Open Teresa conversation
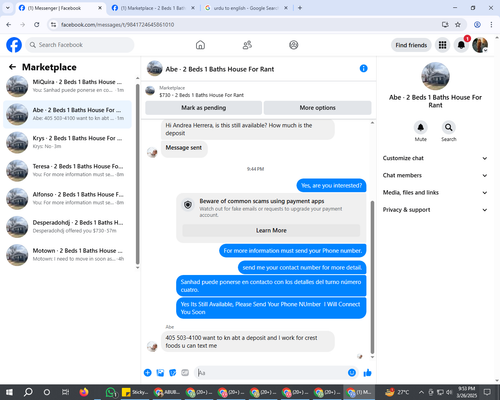 tap(67, 170)
